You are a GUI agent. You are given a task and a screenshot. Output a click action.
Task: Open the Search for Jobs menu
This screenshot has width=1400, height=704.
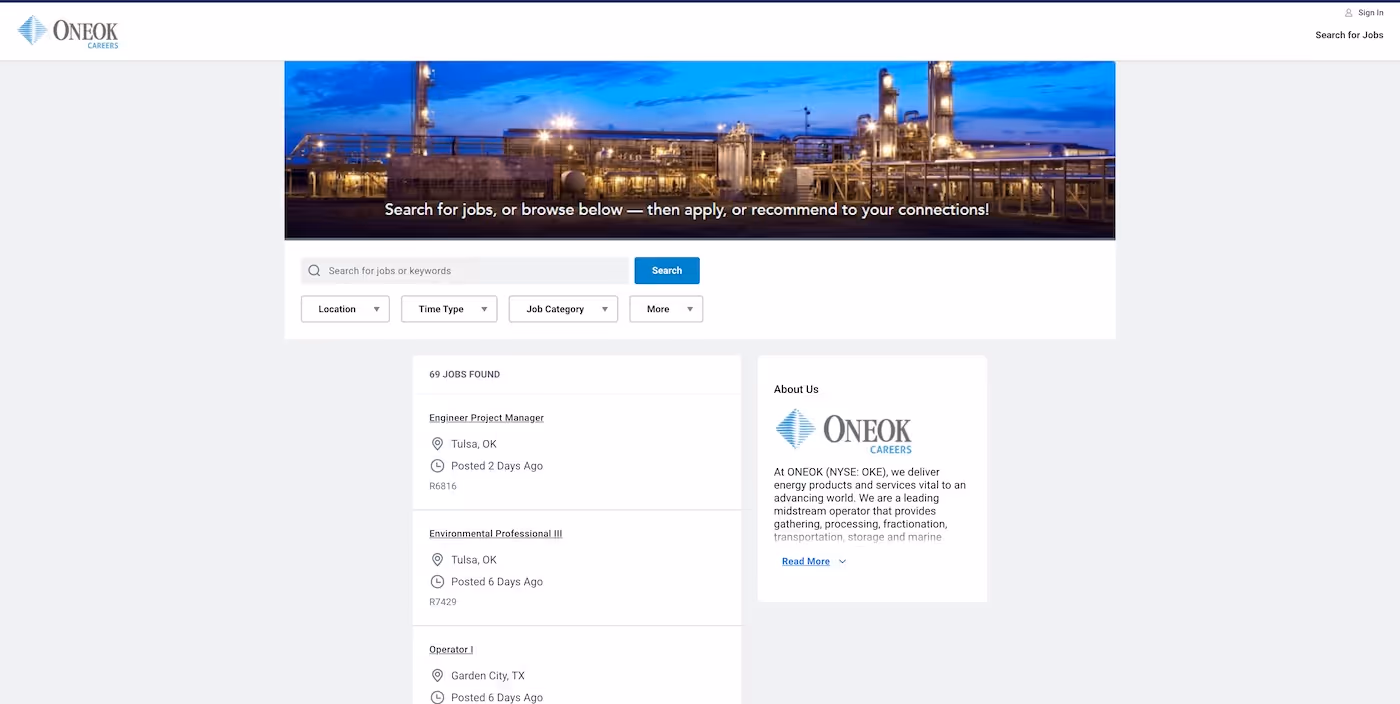pyautogui.click(x=1349, y=34)
